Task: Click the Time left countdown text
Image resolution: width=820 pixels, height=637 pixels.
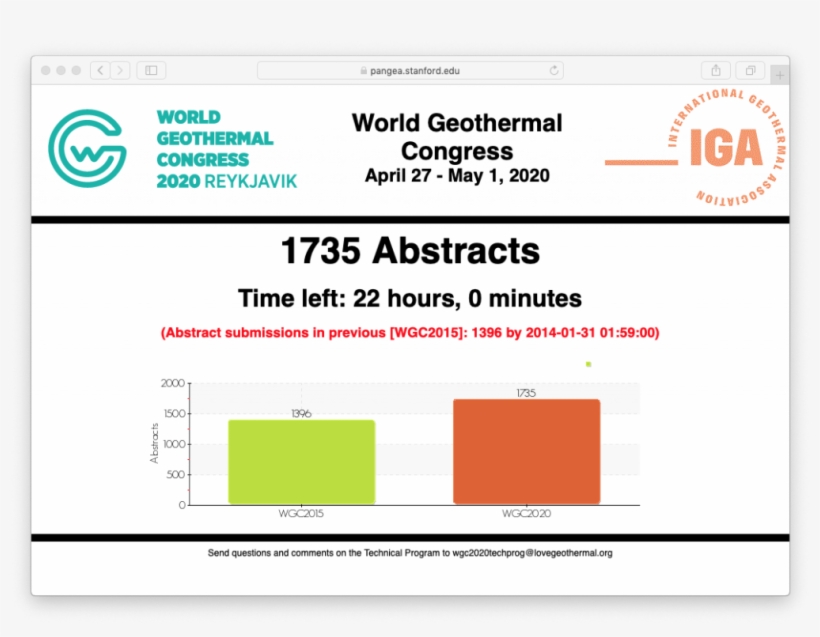Action: [x=409, y=298]
